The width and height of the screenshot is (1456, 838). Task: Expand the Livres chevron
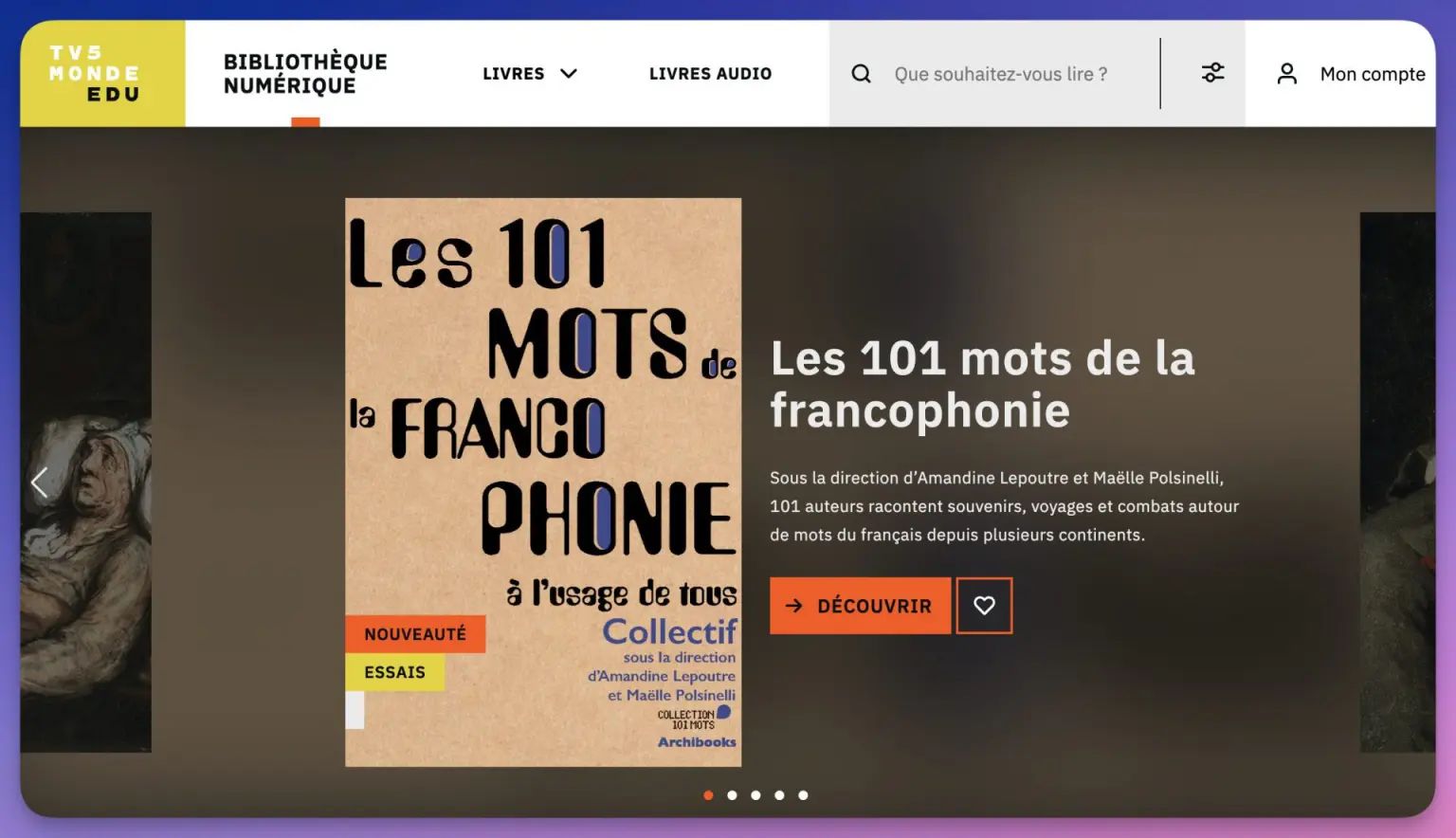[569, 73]
